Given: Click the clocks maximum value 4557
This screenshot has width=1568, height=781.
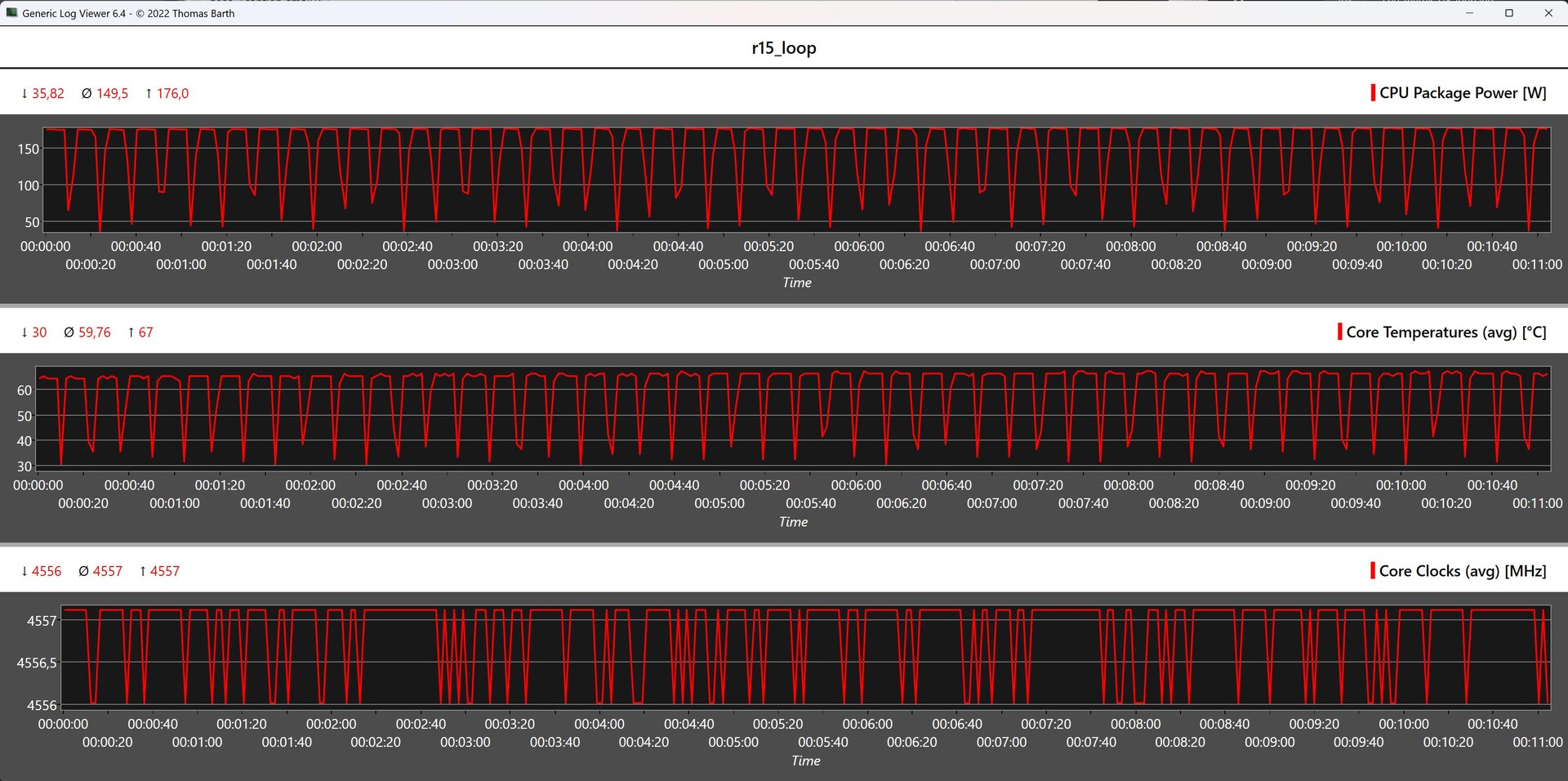Looking at the screenshot, I should [x=165, y=571].
